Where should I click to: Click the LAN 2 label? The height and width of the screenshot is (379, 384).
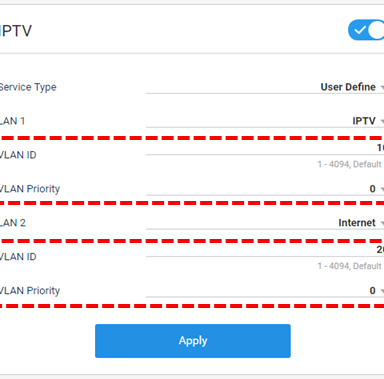[x=13, y=223]
